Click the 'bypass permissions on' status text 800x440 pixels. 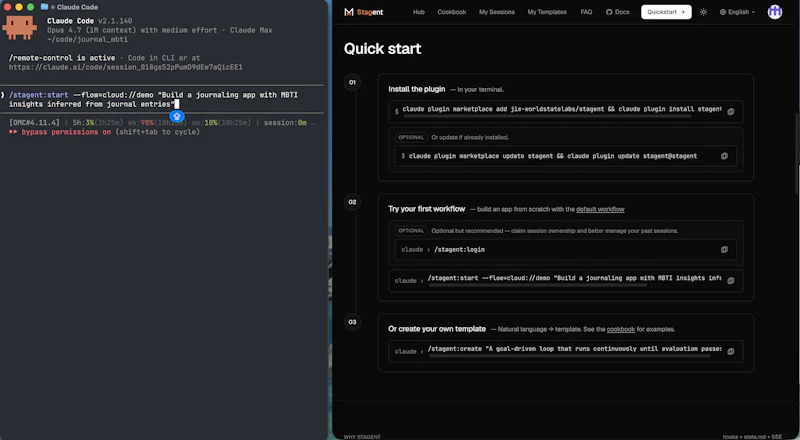coord(66,132)
